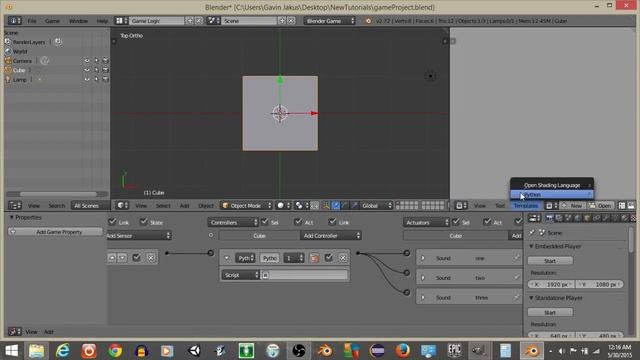Toggle the sensor active checkbox
The width and height of the screenshot is (640, 360).
[136, 258]
